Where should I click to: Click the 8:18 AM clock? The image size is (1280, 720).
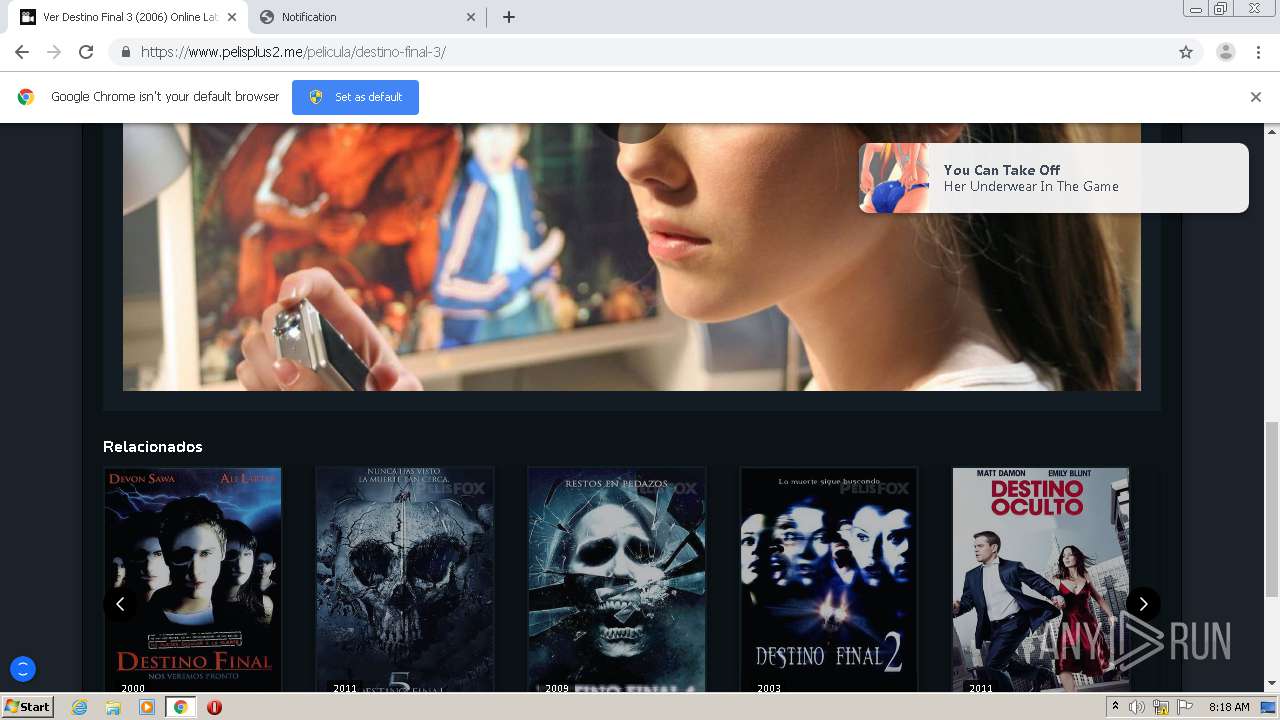(x=1229, y=707)
